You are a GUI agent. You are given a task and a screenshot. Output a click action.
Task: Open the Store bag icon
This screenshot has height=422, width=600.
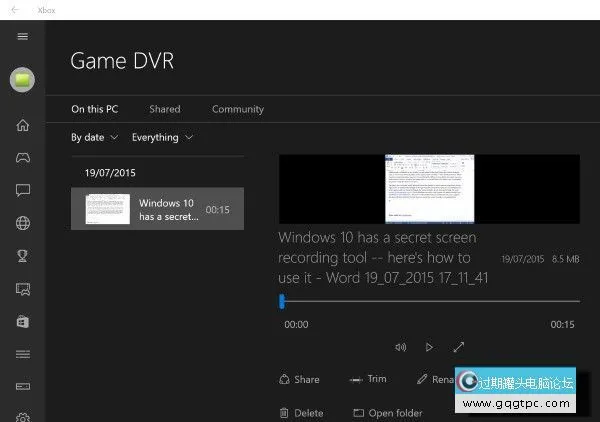pos(22,321)
